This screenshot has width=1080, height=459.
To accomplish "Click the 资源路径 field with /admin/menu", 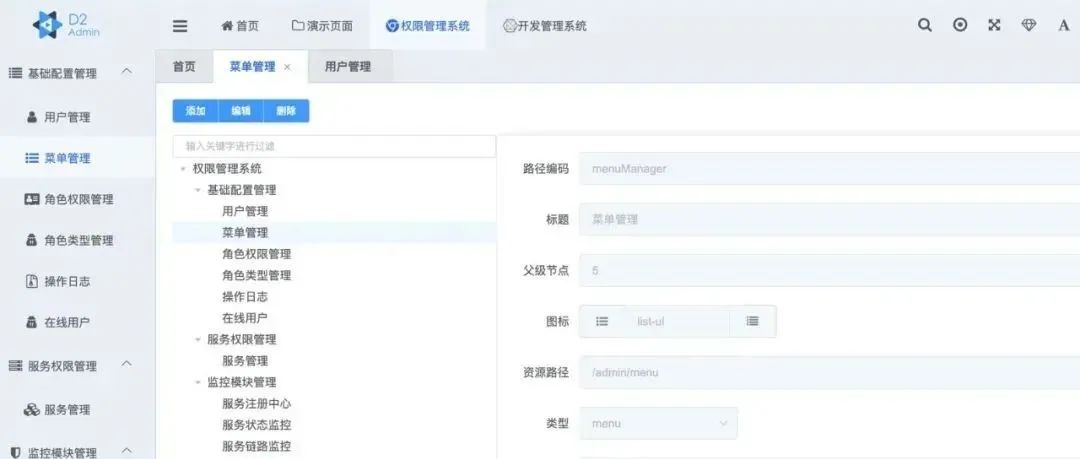I will click(x=829, y=372).
